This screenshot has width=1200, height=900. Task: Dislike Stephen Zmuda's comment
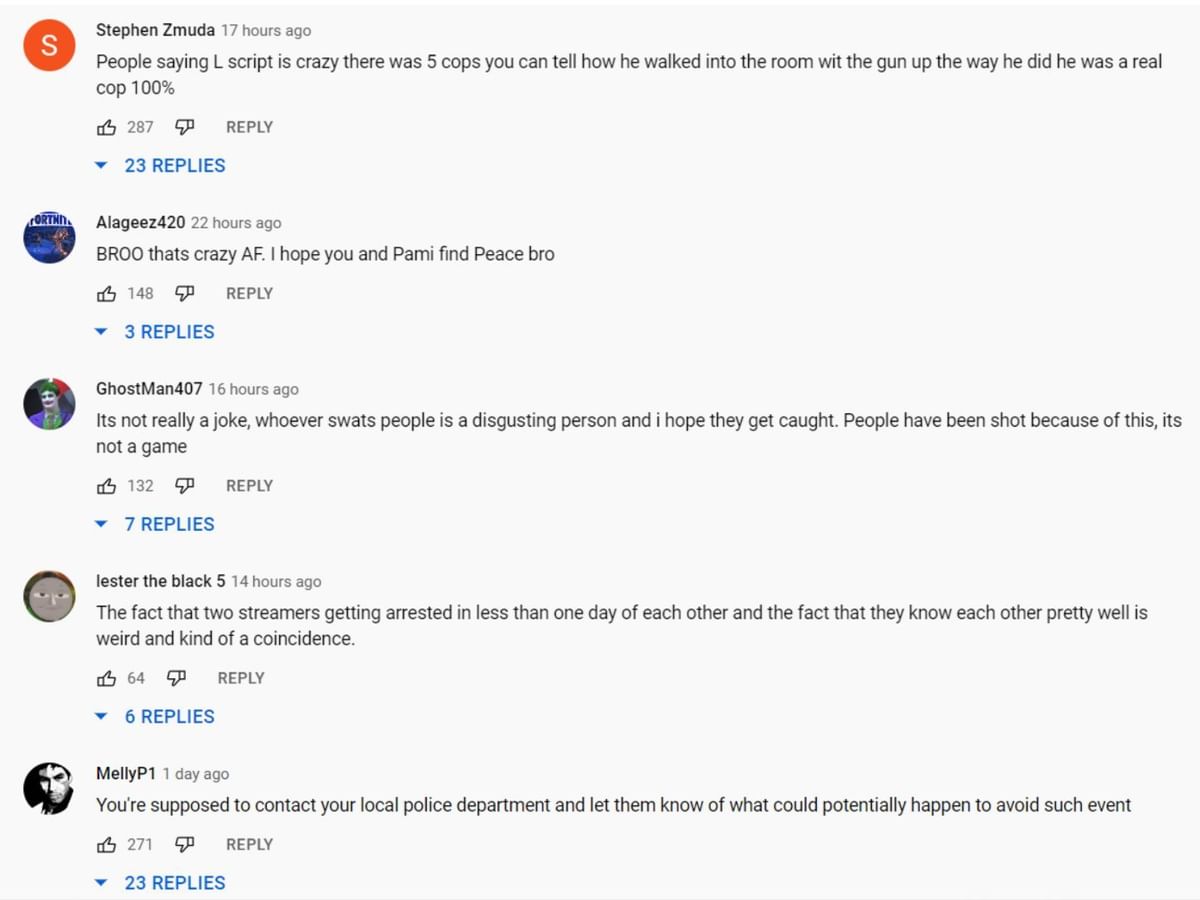184,127
